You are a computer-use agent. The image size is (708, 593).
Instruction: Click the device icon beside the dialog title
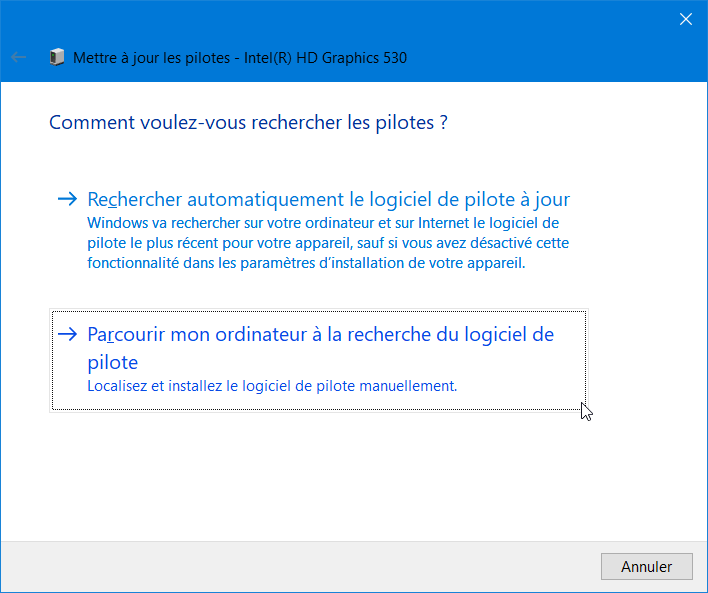pos(57,57)
